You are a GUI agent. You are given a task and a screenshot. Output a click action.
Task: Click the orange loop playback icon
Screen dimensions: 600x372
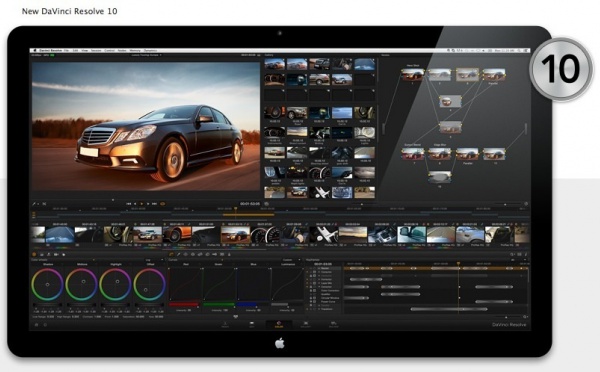(x=162, y=204)
